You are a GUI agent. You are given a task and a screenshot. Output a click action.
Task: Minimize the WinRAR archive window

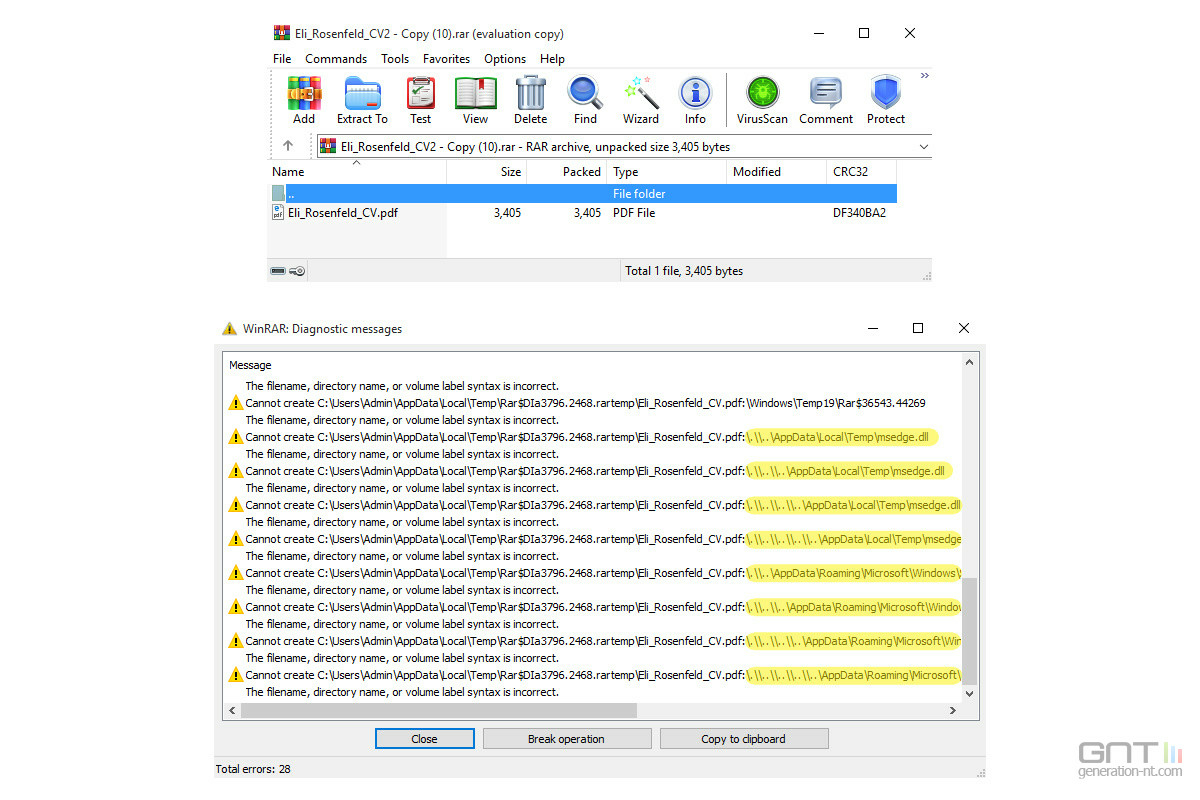point(818,33)
